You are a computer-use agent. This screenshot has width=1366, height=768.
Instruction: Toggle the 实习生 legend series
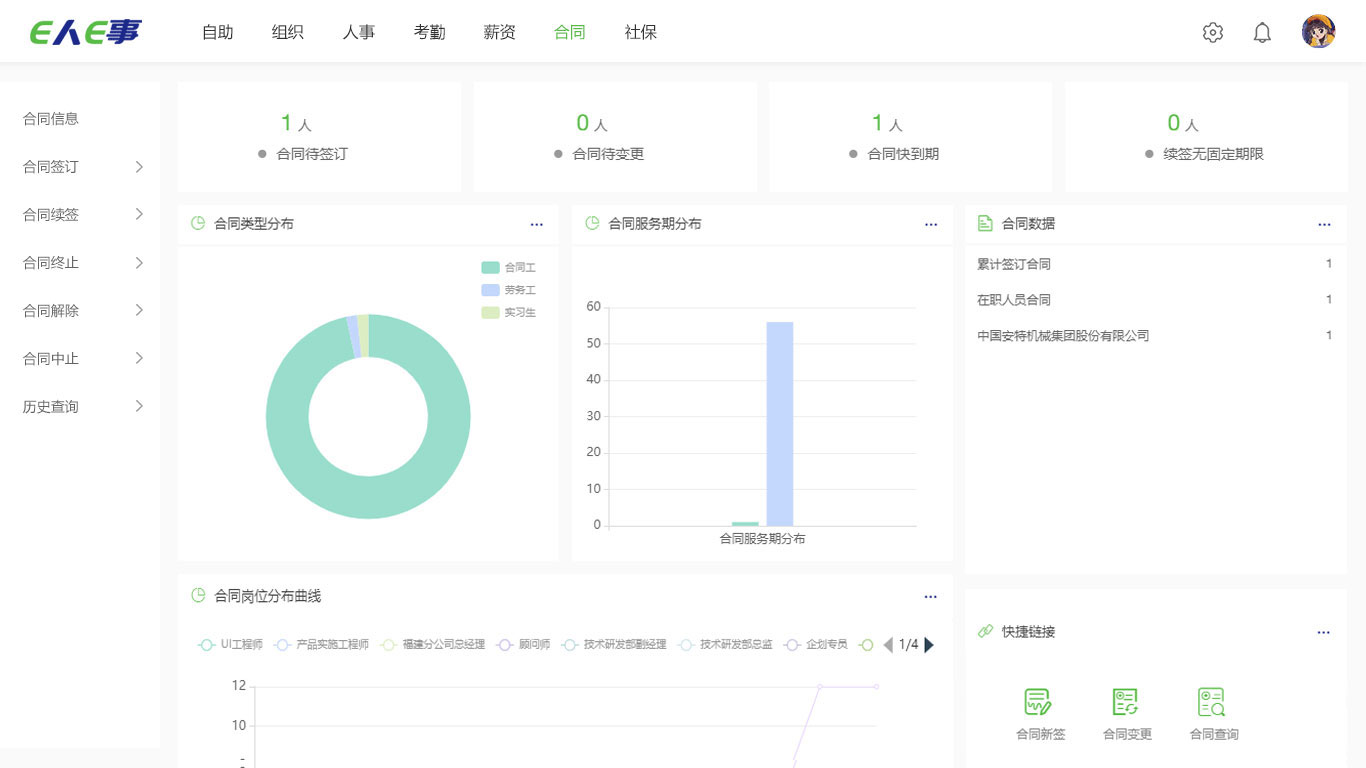509,313
